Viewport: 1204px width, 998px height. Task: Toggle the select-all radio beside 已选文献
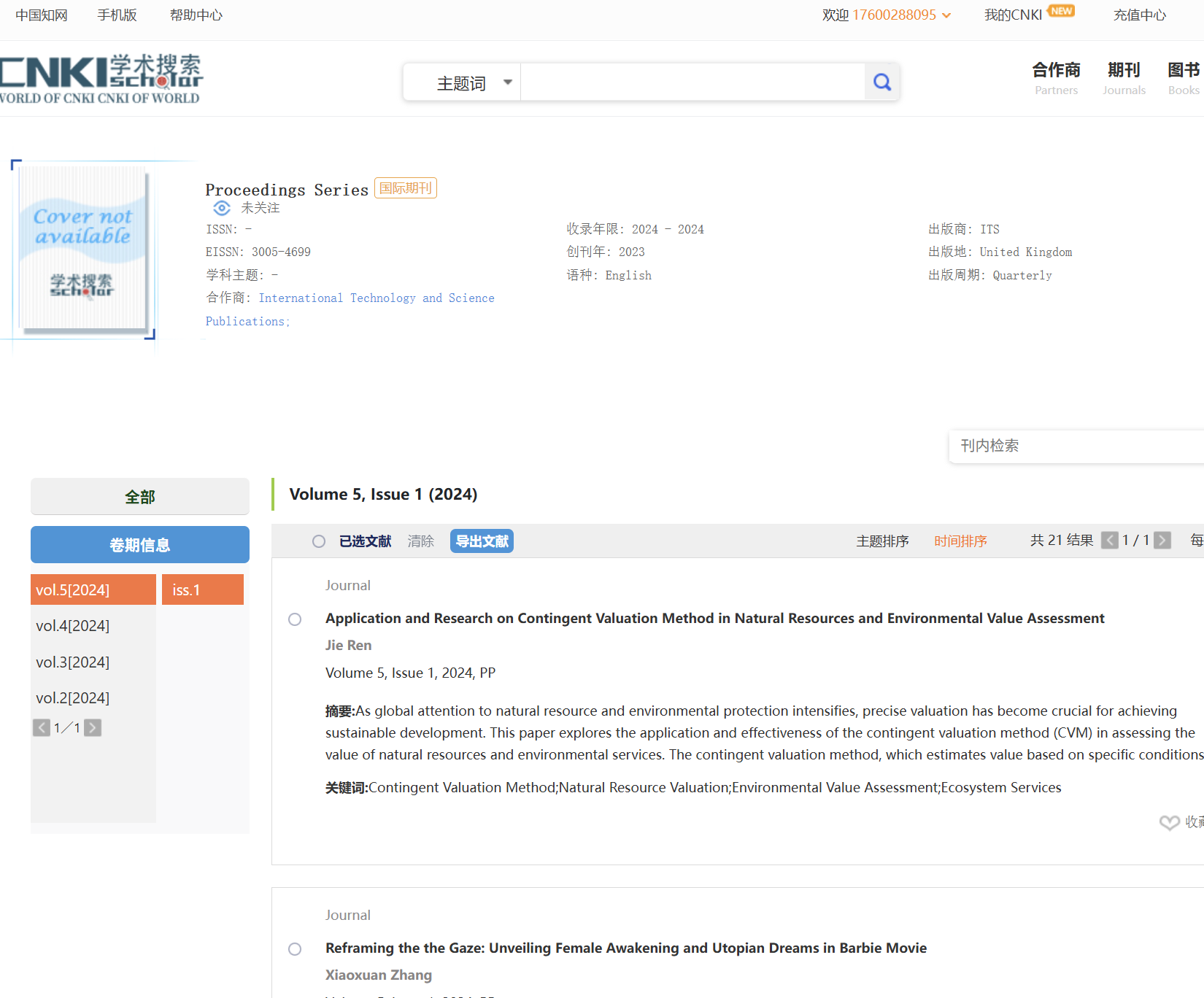click(319, 541)
